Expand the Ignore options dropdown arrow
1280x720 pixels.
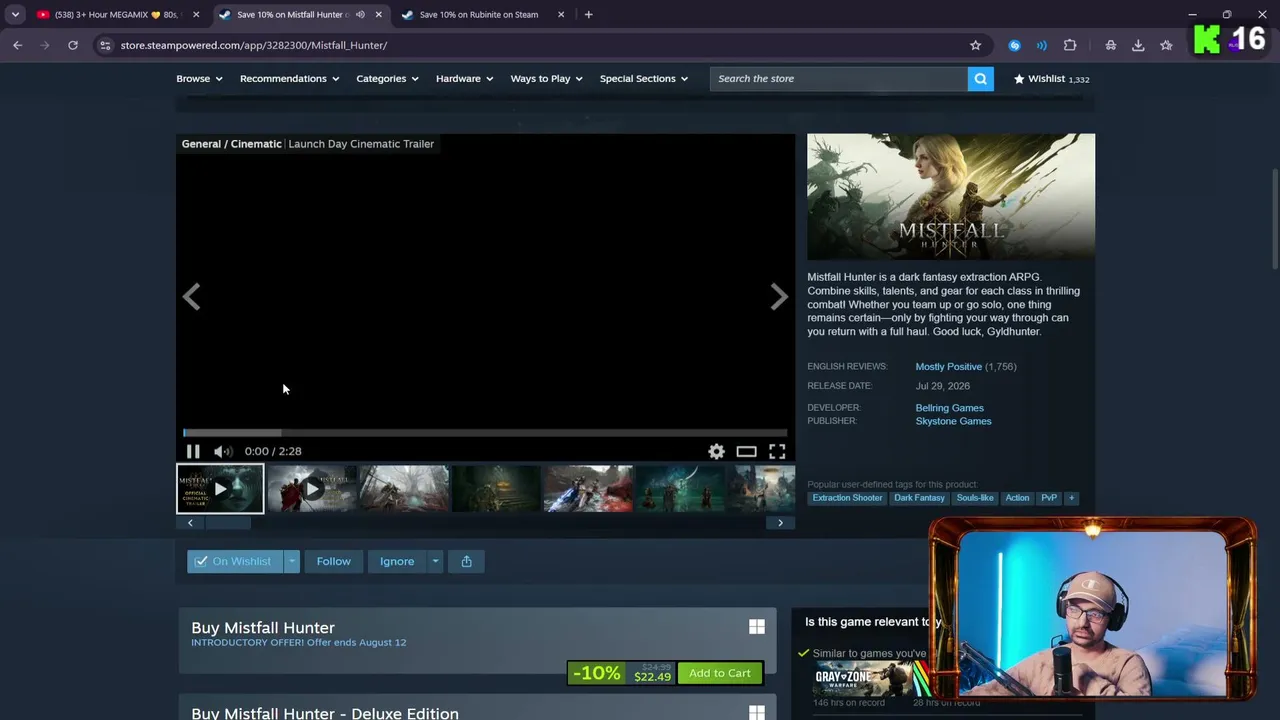435,561
